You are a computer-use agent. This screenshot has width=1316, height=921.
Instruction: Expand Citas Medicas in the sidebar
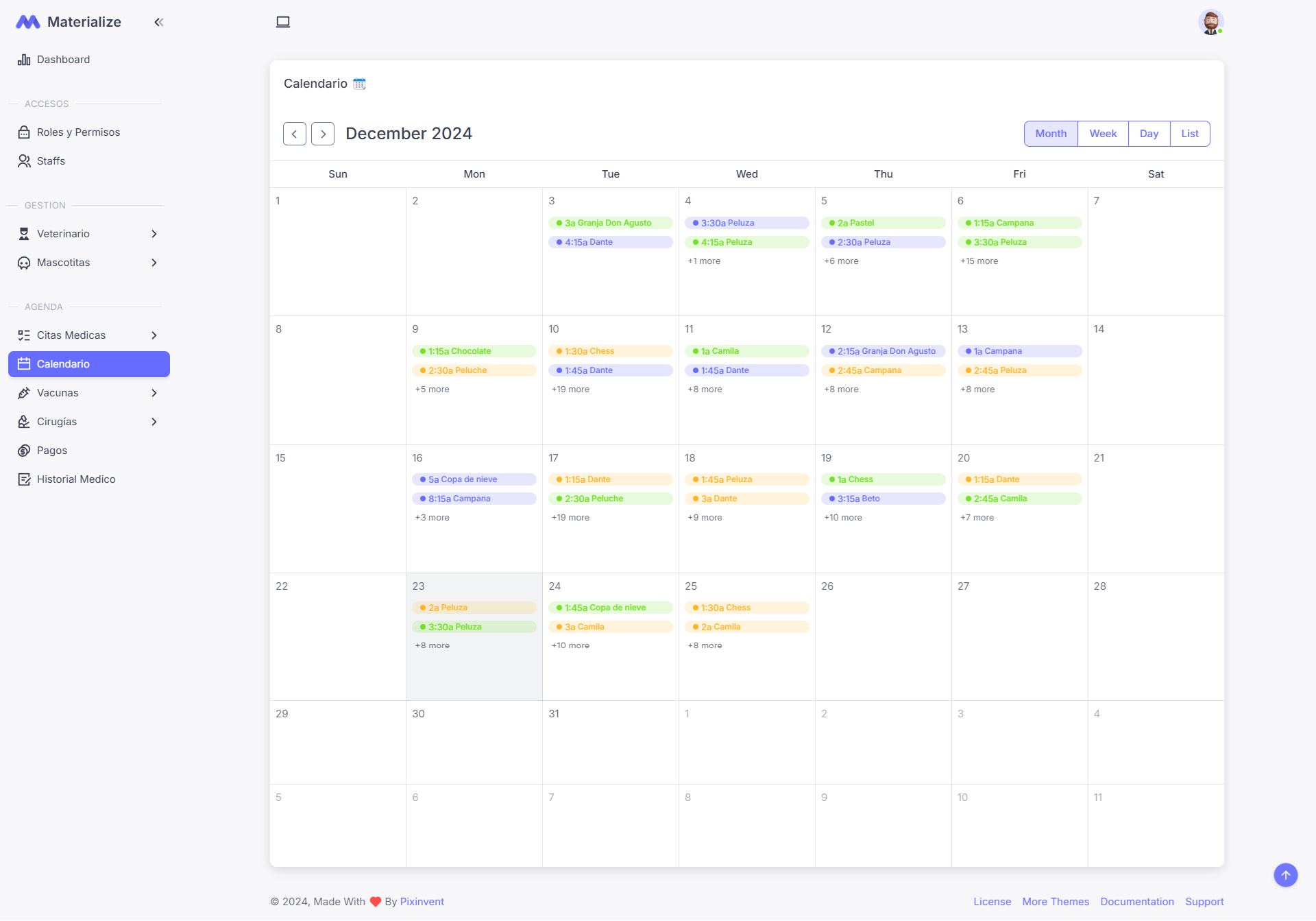pyautogui.click(x=154, y=335)
